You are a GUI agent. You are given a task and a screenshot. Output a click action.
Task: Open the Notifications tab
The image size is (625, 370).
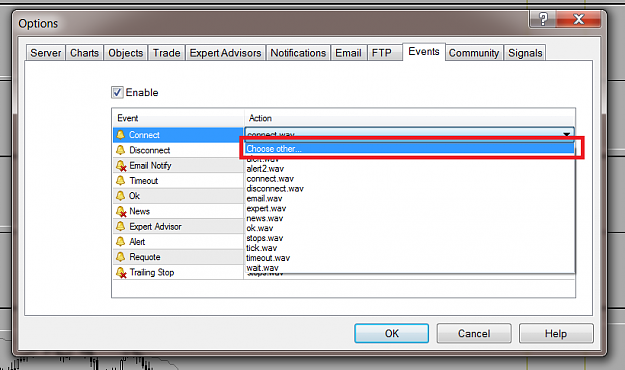click(298, 53)
